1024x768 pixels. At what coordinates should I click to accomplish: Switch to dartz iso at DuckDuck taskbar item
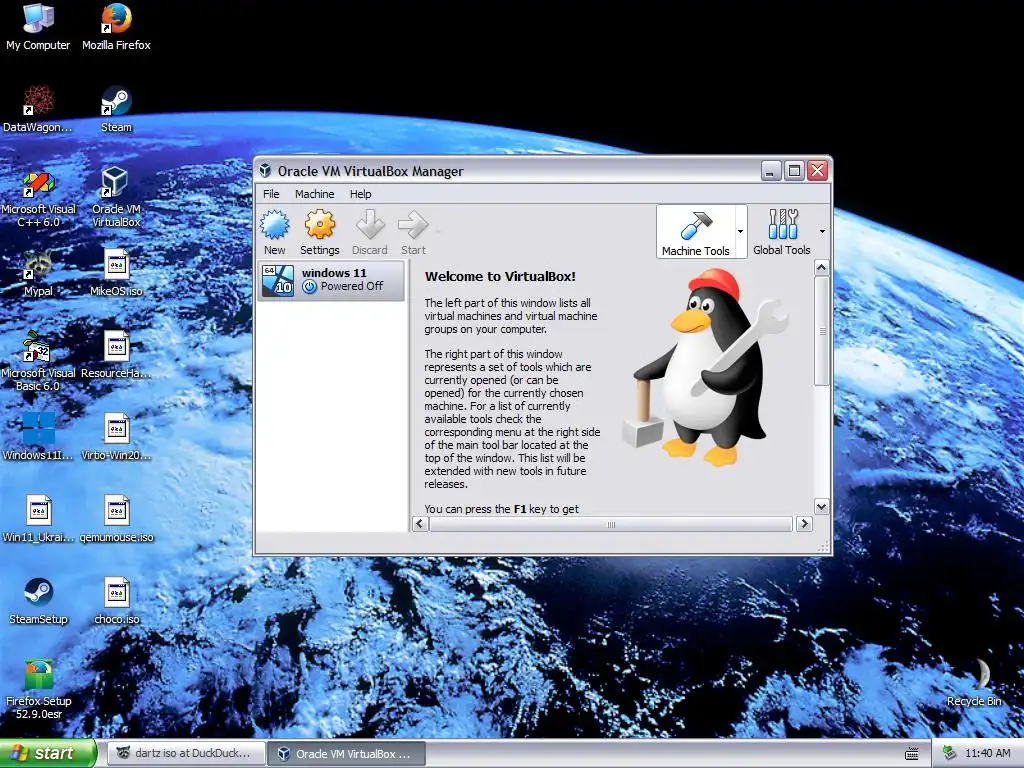point(186,753)
